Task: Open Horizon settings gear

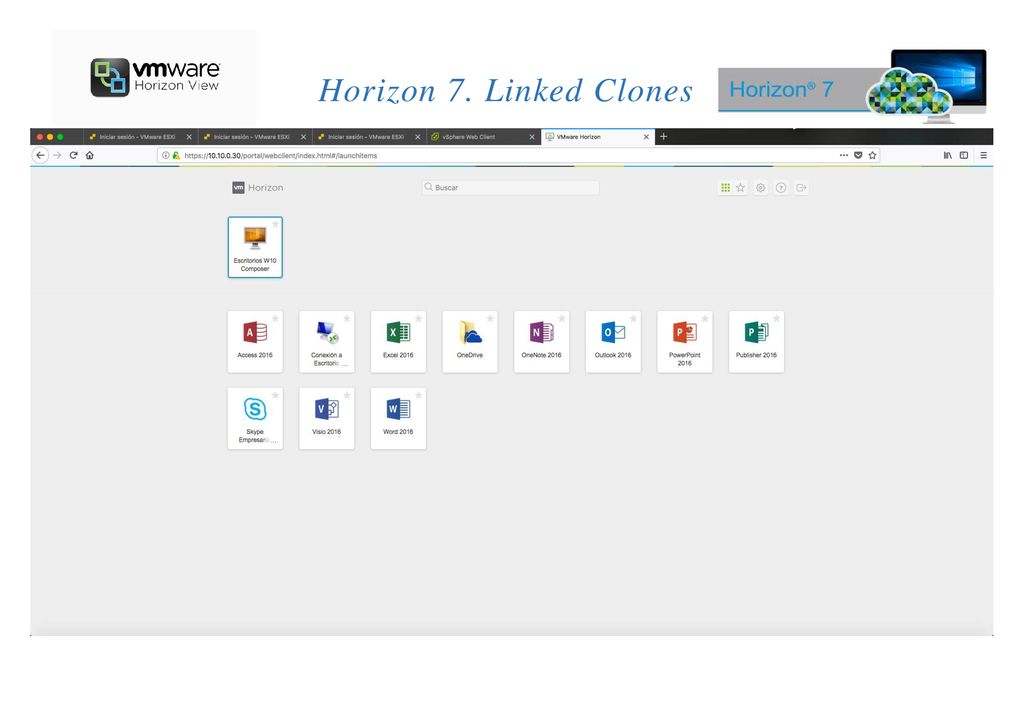Action: 761,187
